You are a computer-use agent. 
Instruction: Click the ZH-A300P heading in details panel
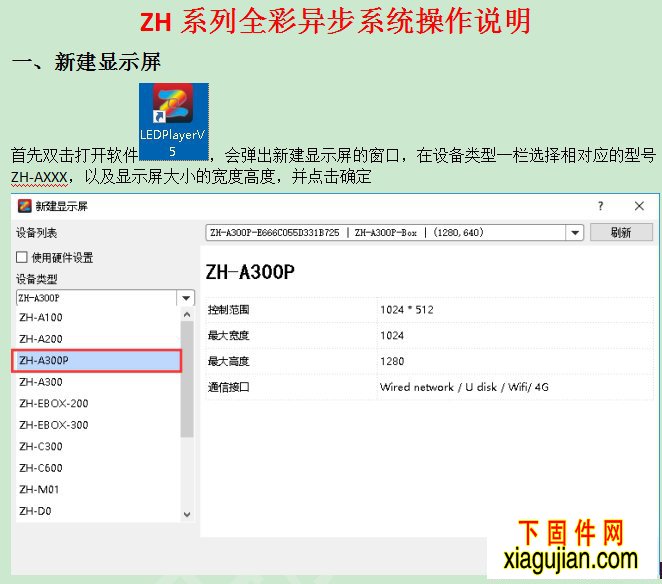coord(250,272)
